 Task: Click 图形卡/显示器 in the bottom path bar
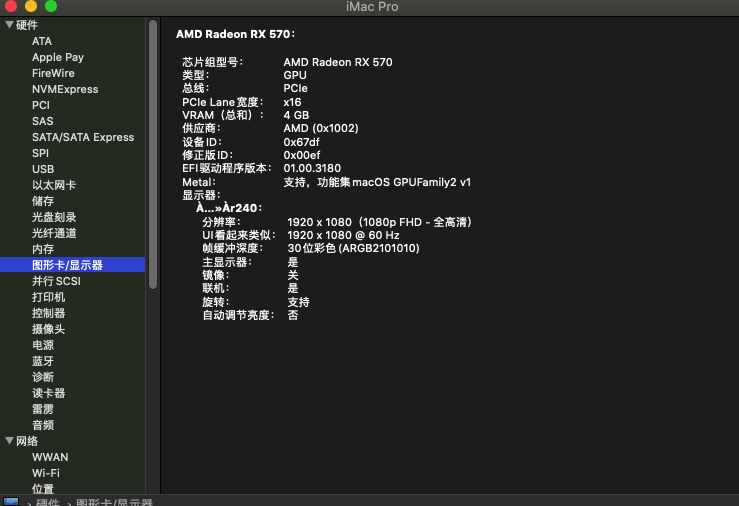coord(115,502)
